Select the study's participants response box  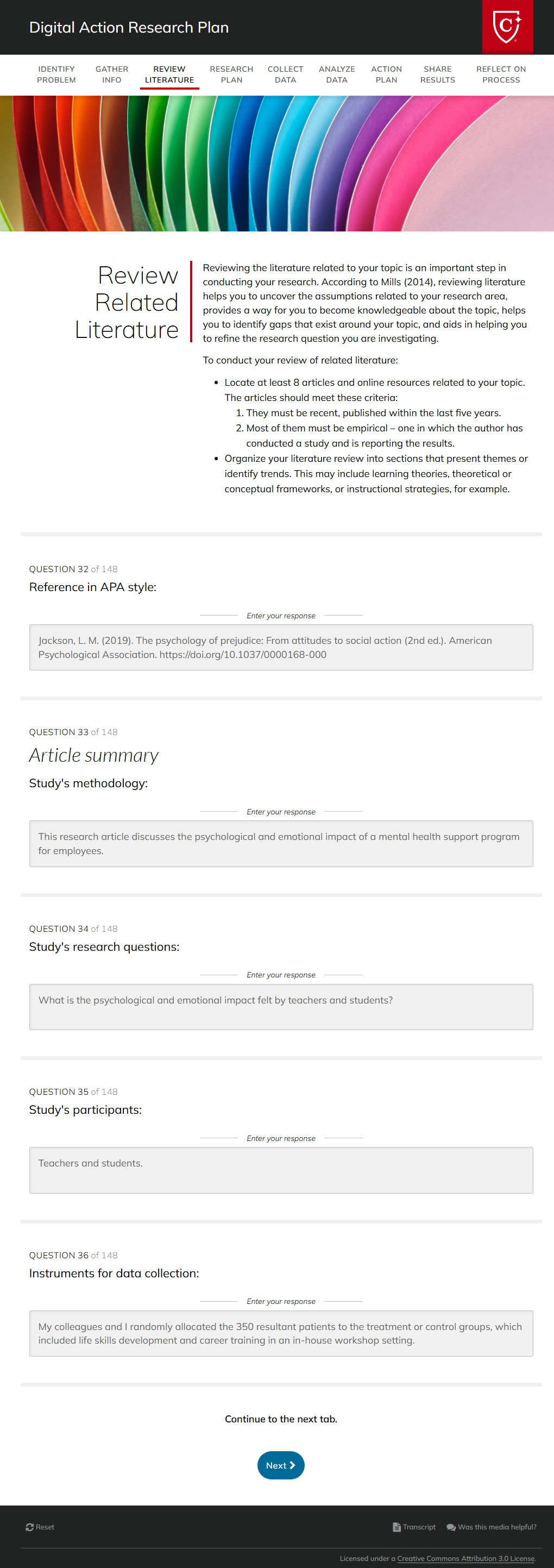[x=281, y=1170]
